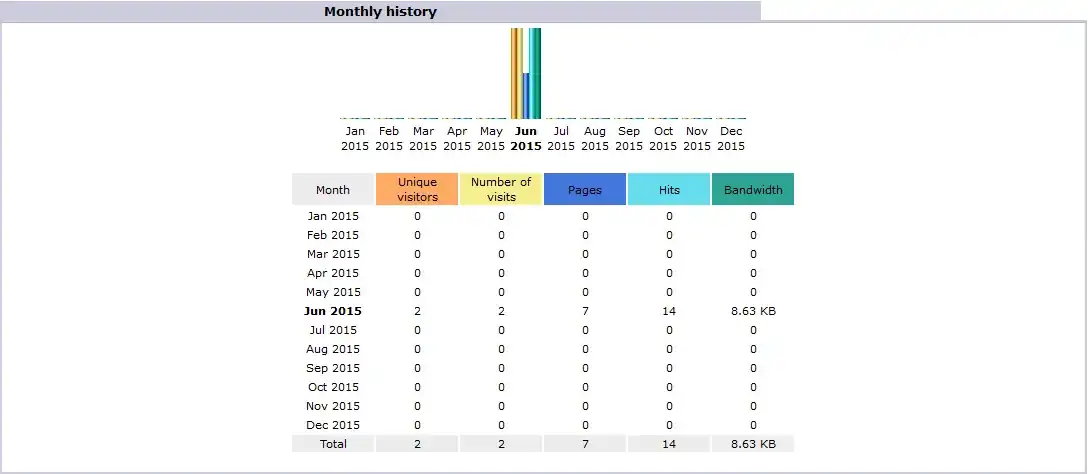Click the Total row unique visitors value 2
The height and width of the screenshot is (474, 1088).
[x=417, y=443]
